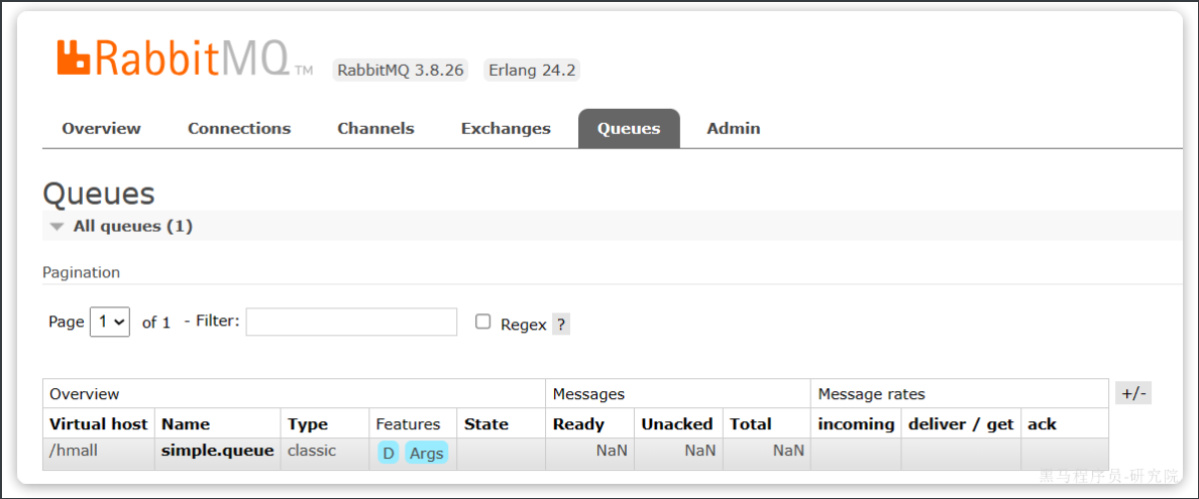
Task: Open the Admin tab
Action: pos(733,128)
